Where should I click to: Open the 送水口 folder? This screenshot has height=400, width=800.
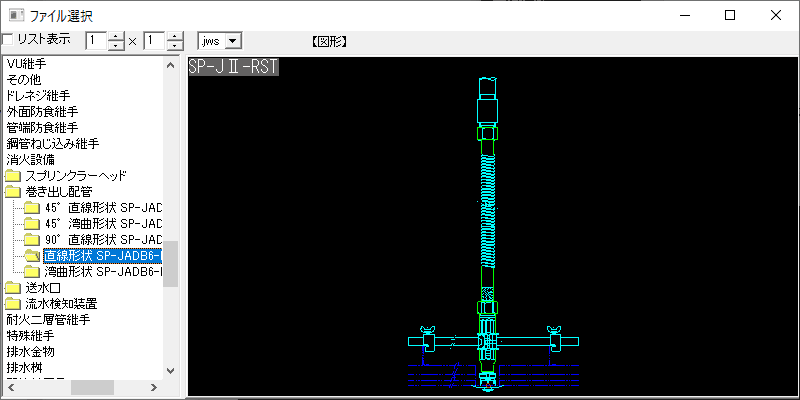tap(43, 288)
